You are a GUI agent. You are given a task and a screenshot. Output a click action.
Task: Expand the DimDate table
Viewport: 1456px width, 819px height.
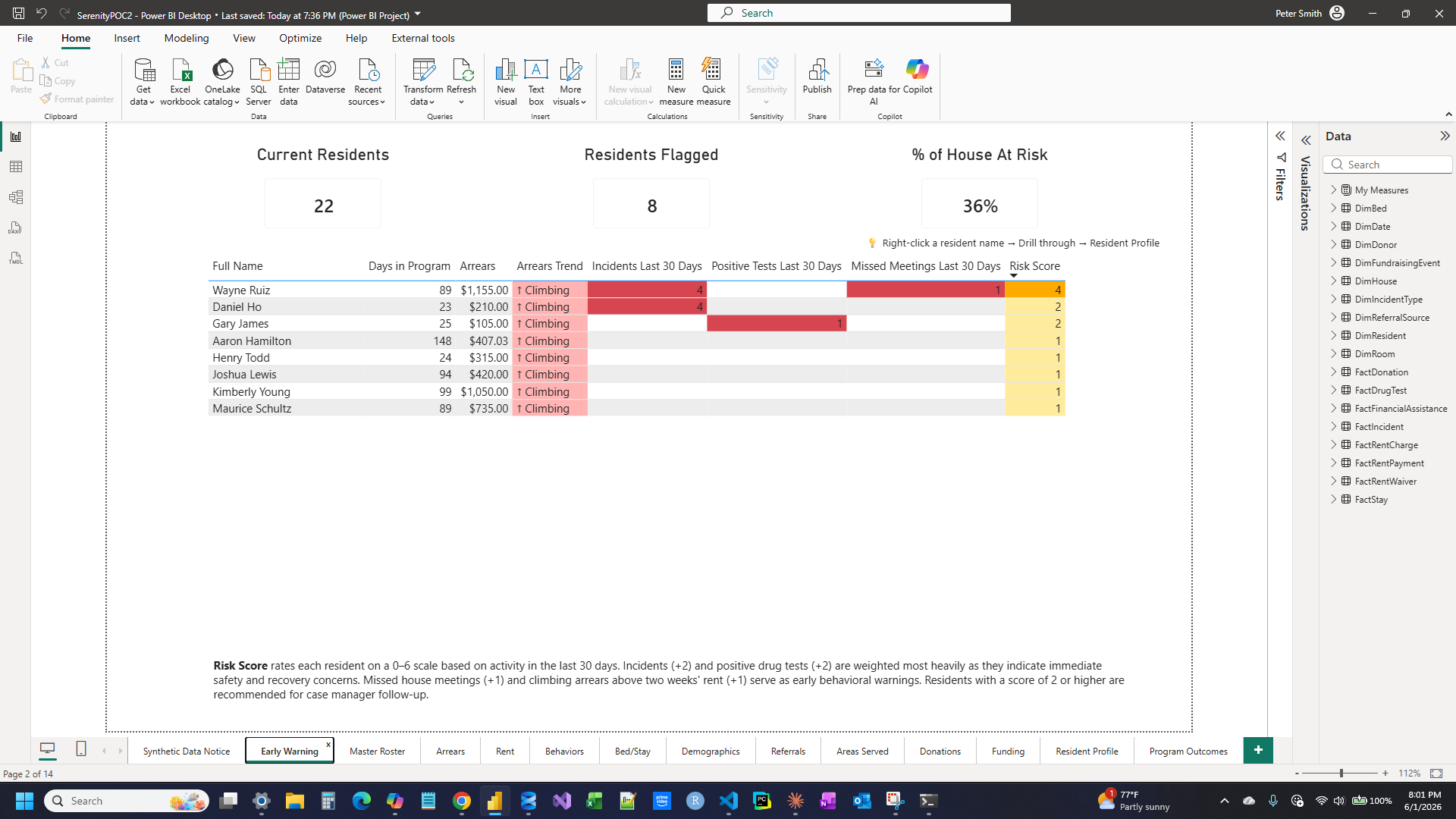1334,226
